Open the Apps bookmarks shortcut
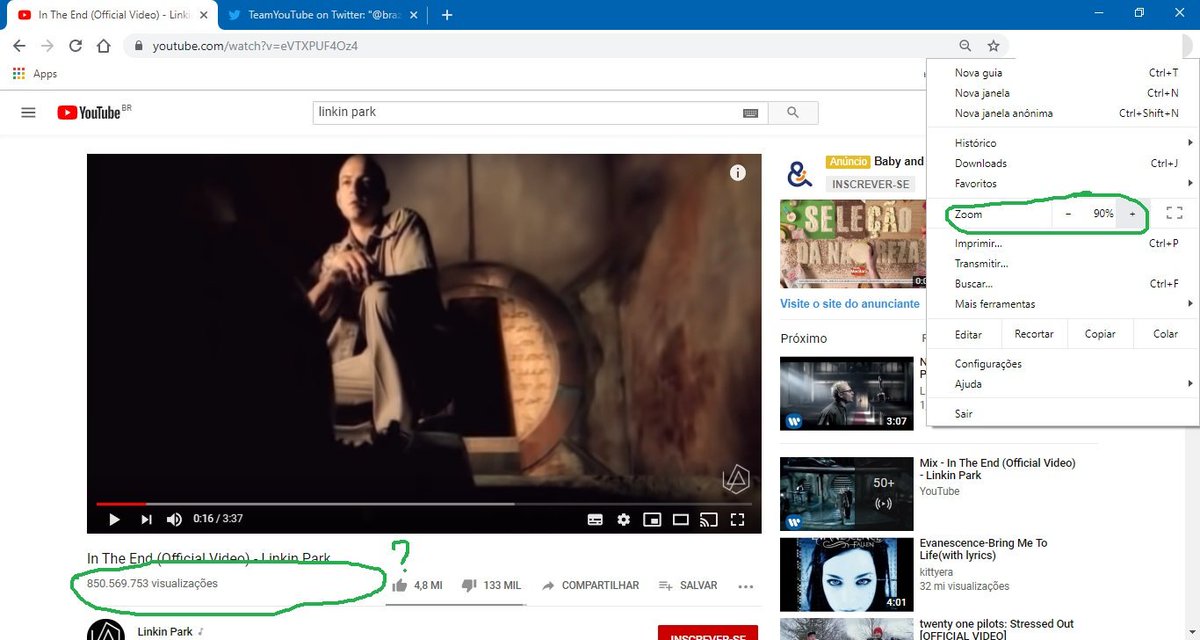 pyautogui.click(x=35, y=74)
